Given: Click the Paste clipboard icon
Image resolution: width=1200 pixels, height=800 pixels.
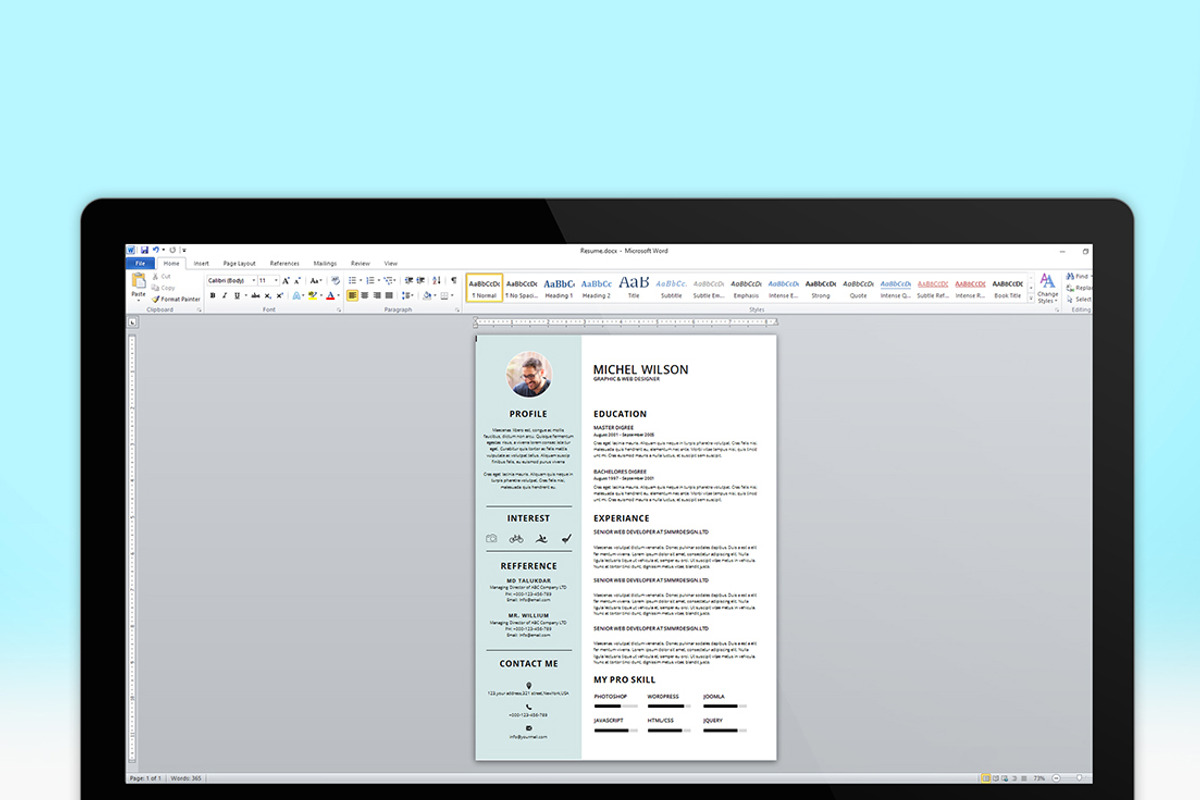Looking at the screenshot, I should coord(139,281).
